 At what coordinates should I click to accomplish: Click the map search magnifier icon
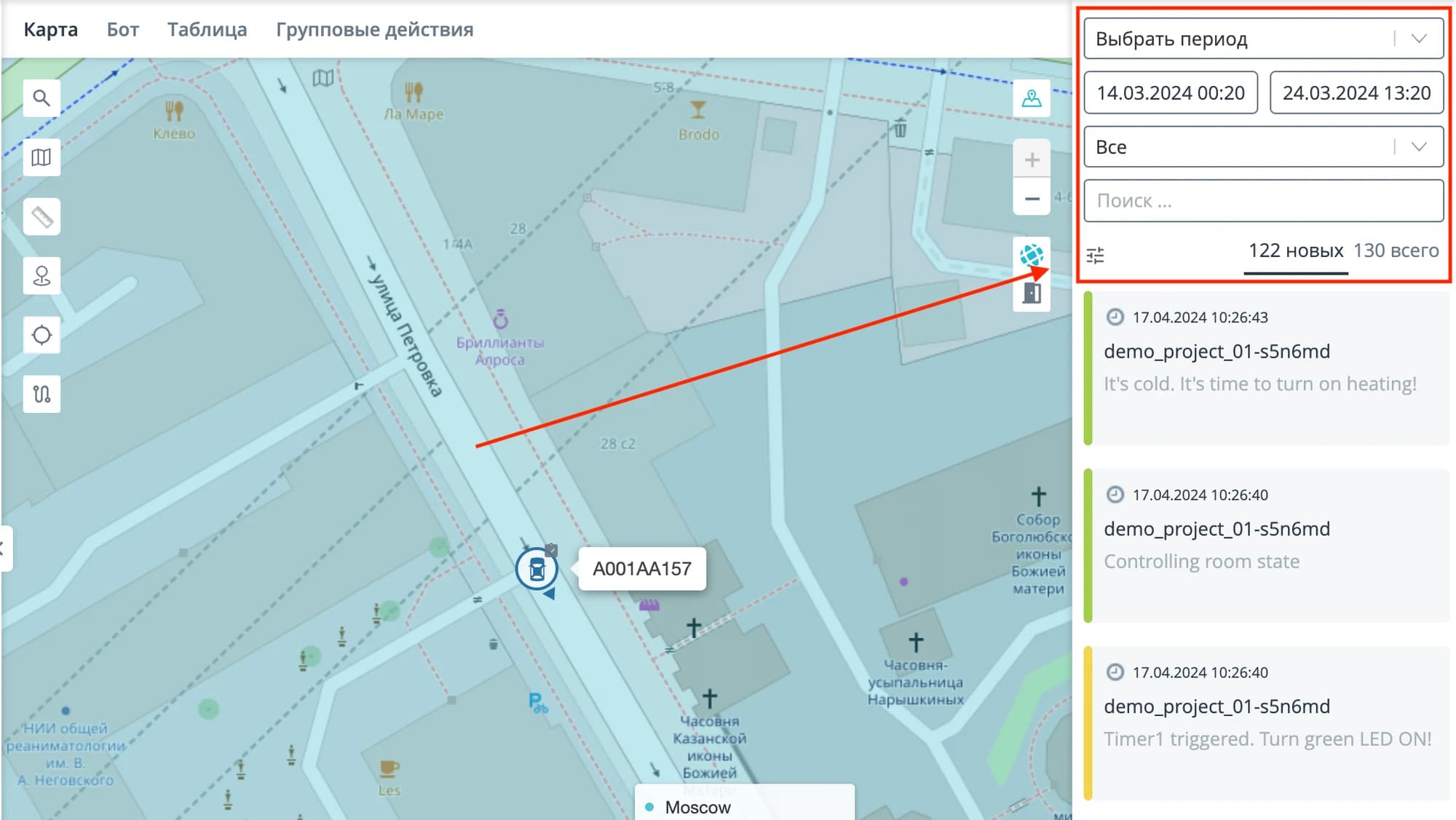41,98
